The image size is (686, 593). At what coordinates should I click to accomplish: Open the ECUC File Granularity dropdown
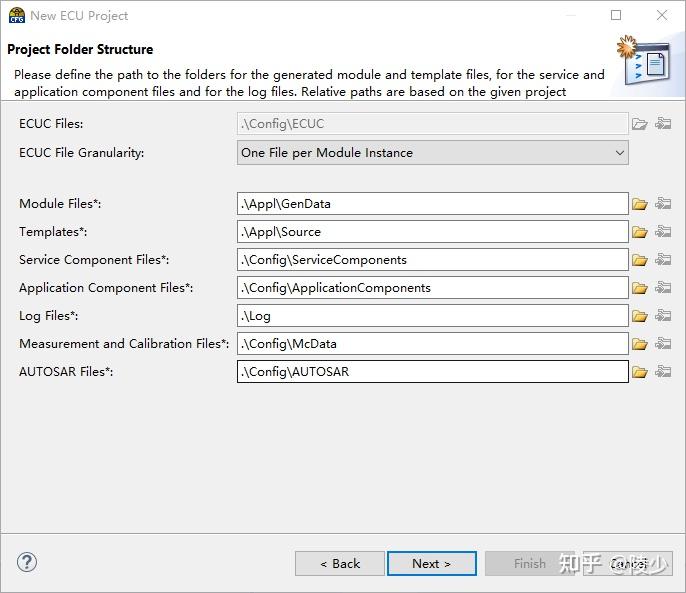point(432,153)
